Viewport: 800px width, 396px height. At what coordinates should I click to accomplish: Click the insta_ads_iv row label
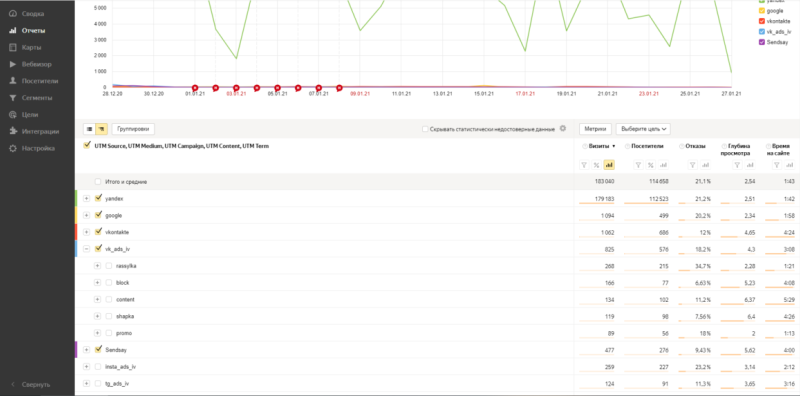point(120,367)
